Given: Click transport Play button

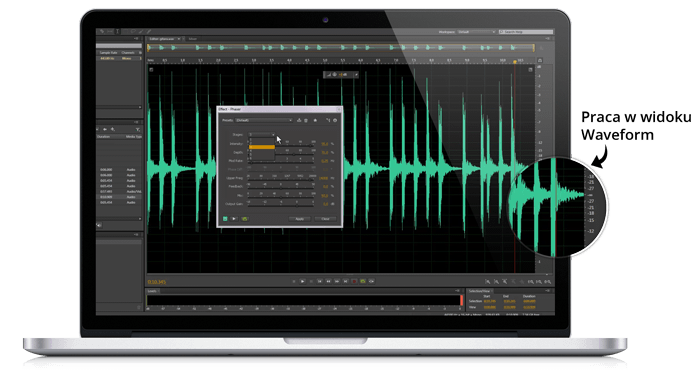Looking at the screenshot, I should coord(302,281).
